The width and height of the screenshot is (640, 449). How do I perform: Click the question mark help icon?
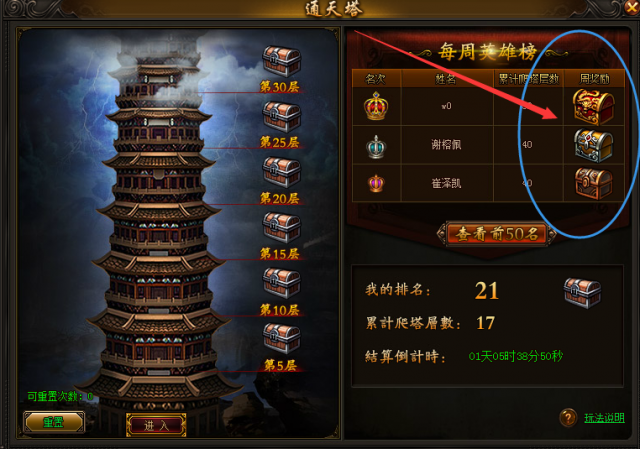pyautogui.click(x=568, y=418)
